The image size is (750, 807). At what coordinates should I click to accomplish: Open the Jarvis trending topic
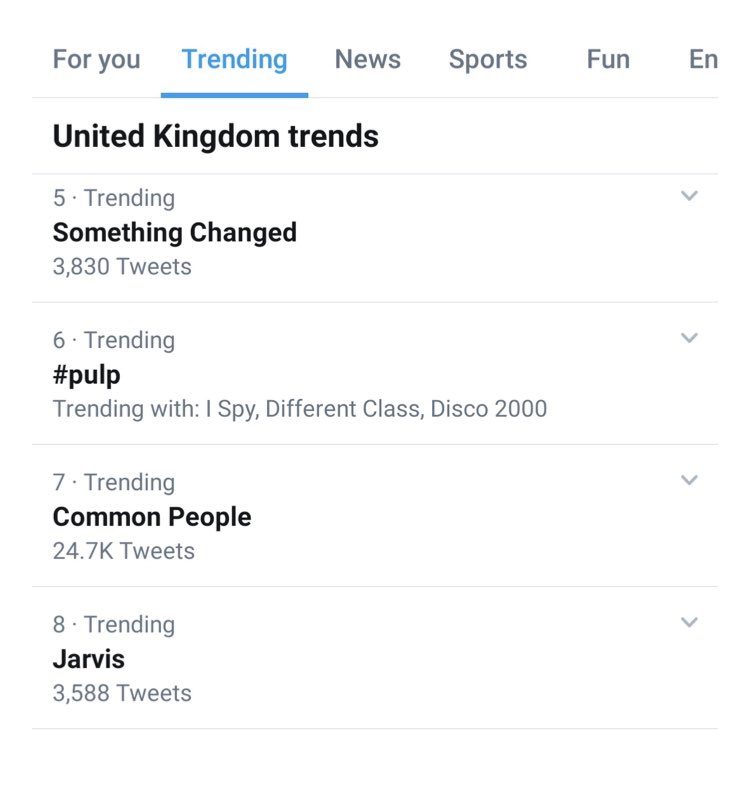click(x=89, y=658)
